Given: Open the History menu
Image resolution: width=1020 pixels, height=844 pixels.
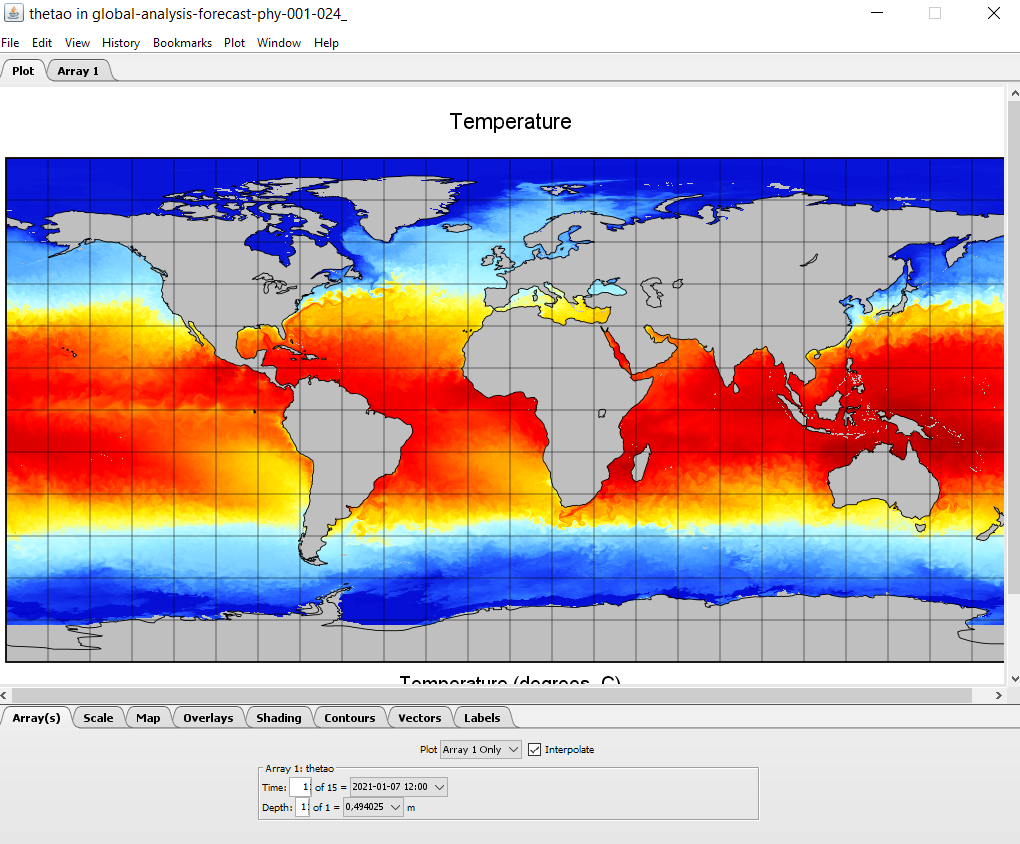Looking at the screenshot, I should [x=121, y=43].
